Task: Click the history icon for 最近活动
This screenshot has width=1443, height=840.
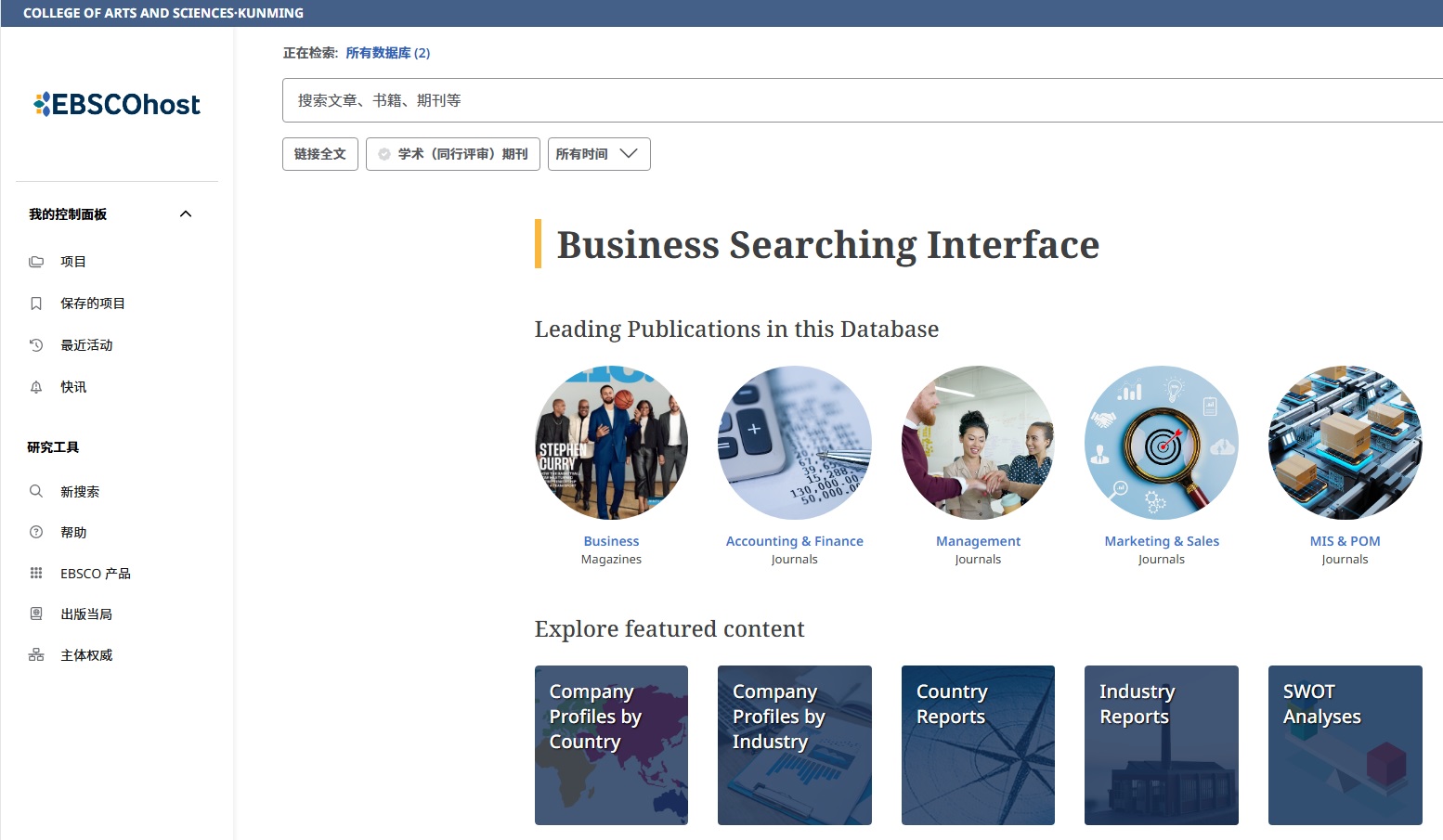Action: click(x=36, y=345)
